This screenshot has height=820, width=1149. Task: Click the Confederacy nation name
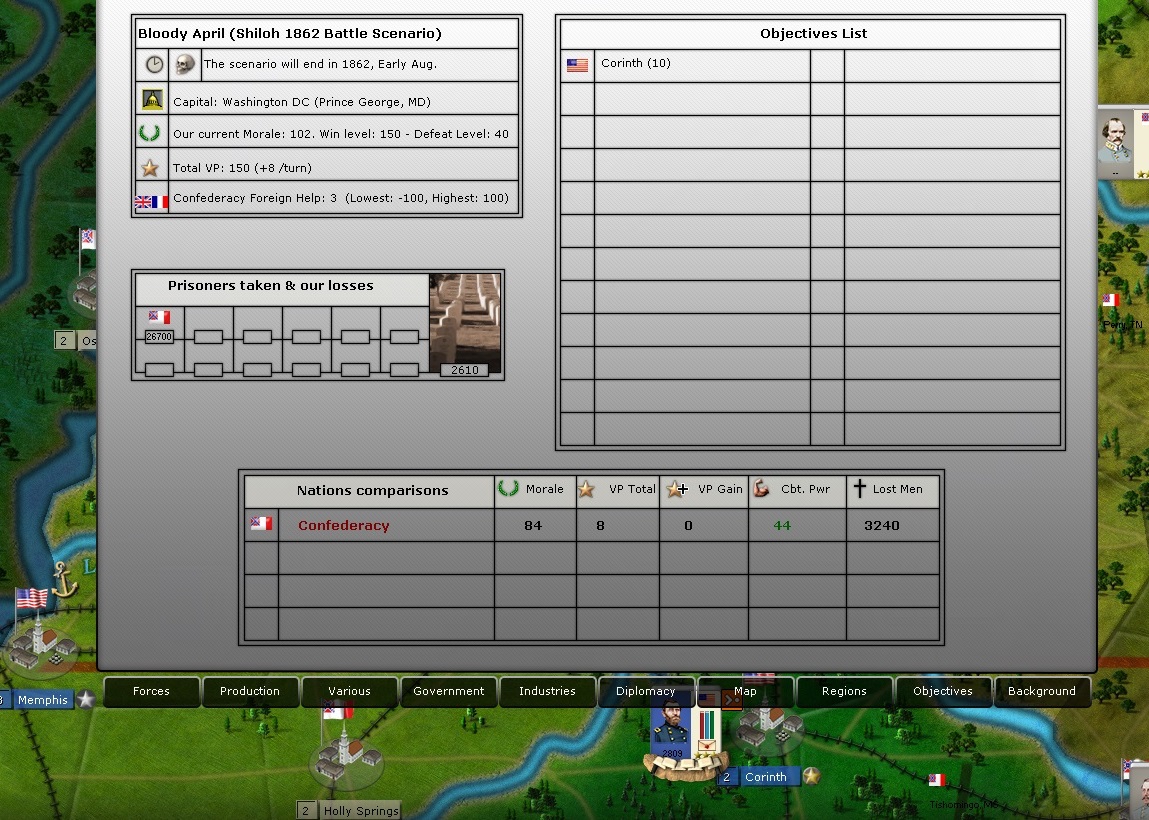344,526
